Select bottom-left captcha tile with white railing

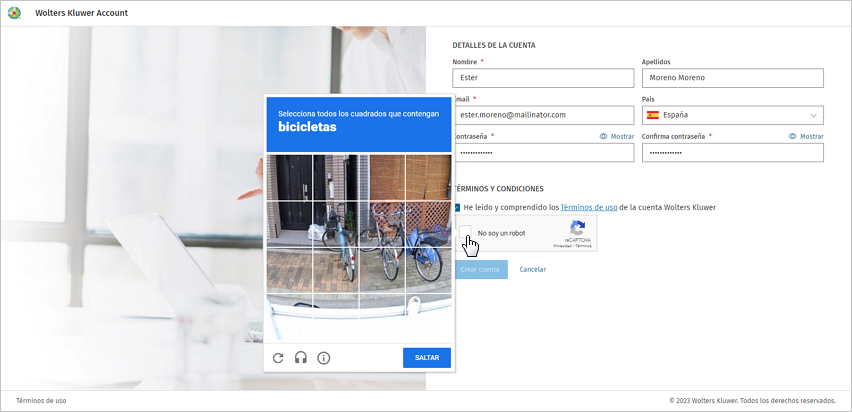(x=290, y=318)
